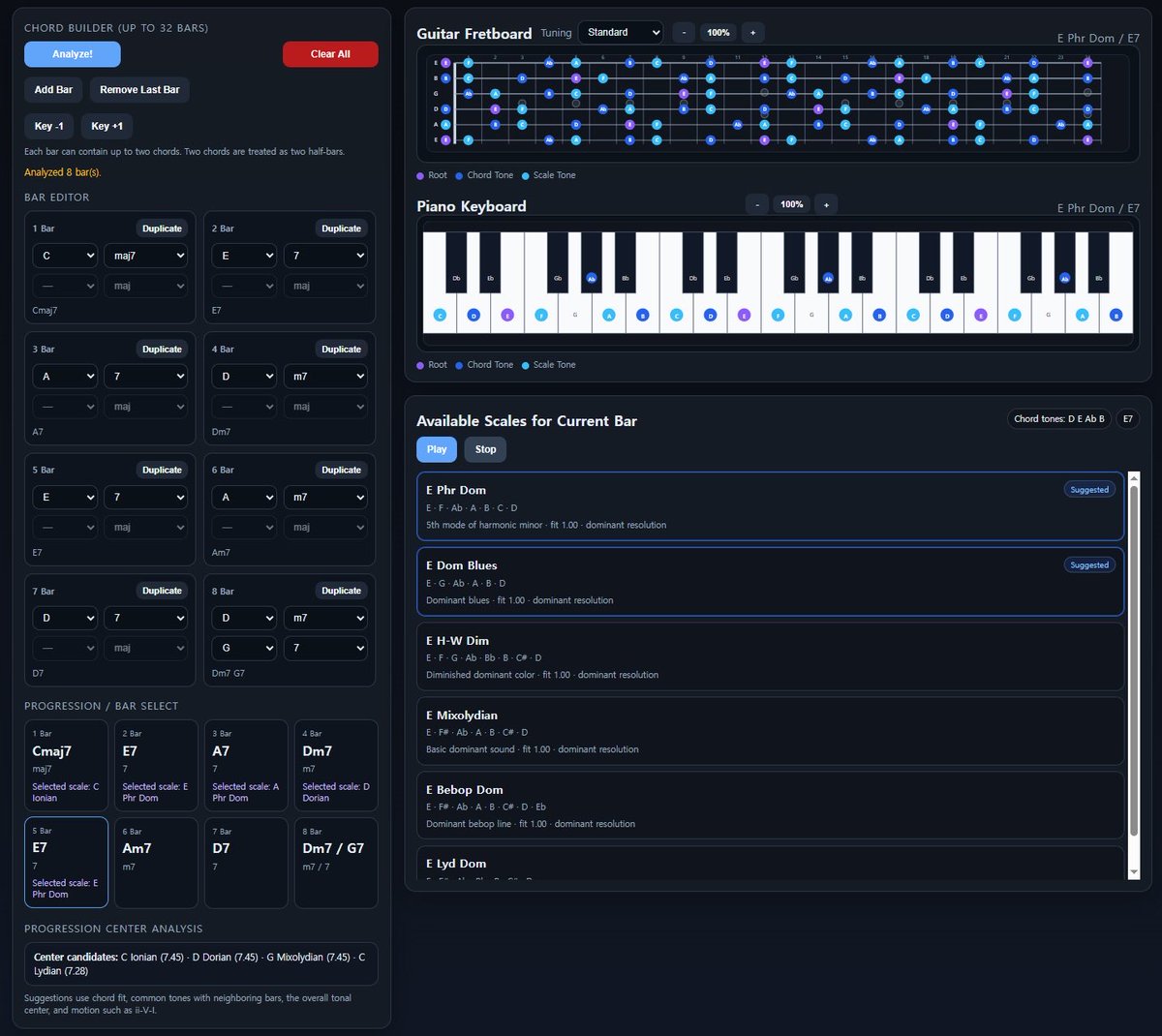The image size is (1162, 1036).
Task: Select the E Mixolydian scale
Action: (770, 731)
